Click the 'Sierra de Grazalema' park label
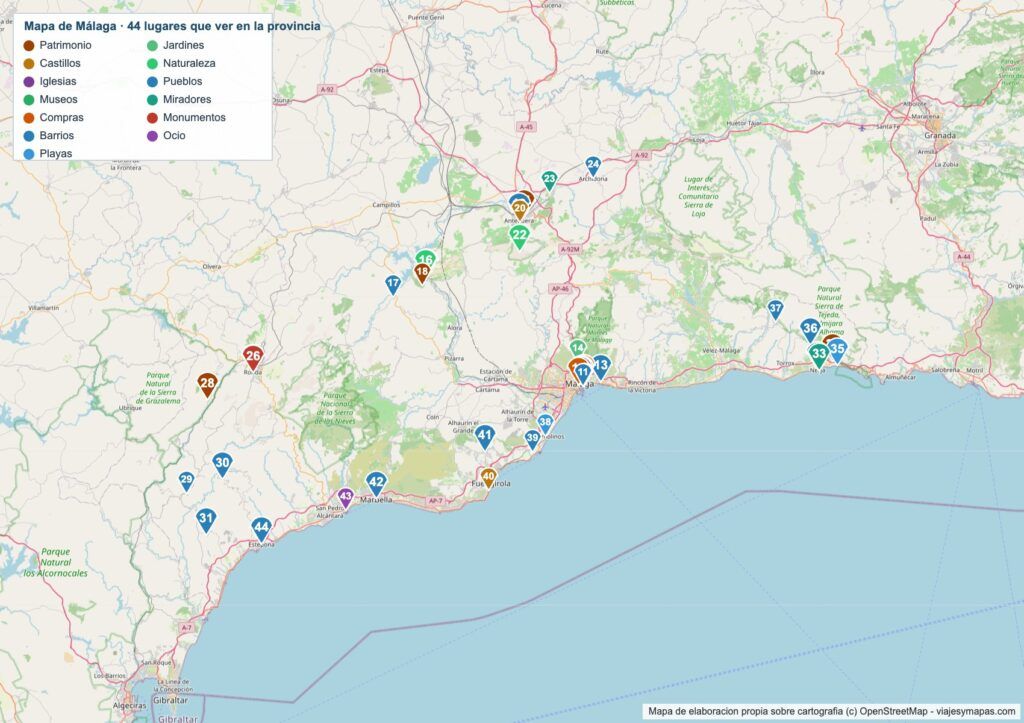The height and width of the screenshot is (723, 1024). [x=158, y=388]
